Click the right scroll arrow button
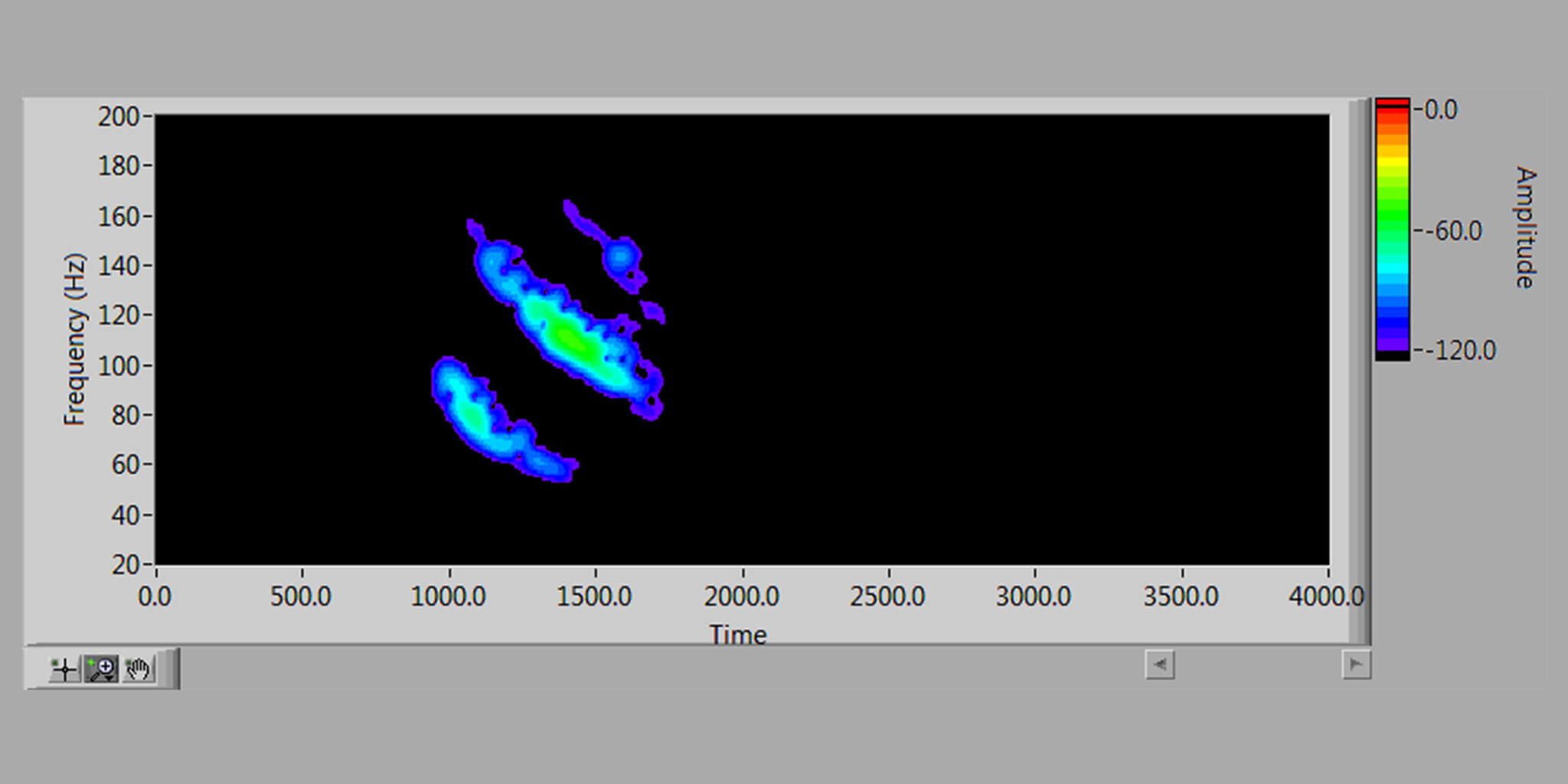Screen dimensions: 1568x784 pyautogui.click(x=1356, y=665)
